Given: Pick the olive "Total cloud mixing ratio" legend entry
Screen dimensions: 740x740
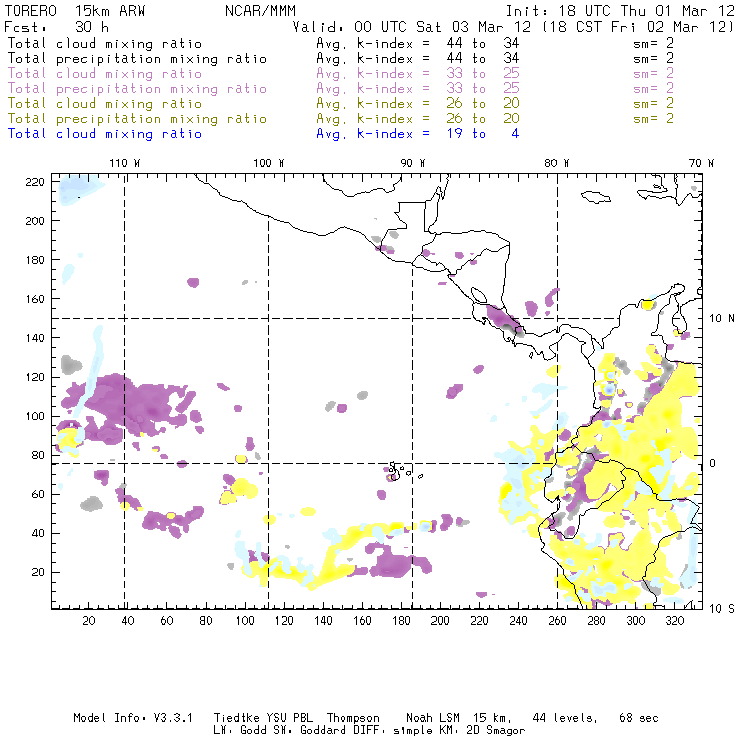Looking at the screenshot, I should click(x=105, y=103).
